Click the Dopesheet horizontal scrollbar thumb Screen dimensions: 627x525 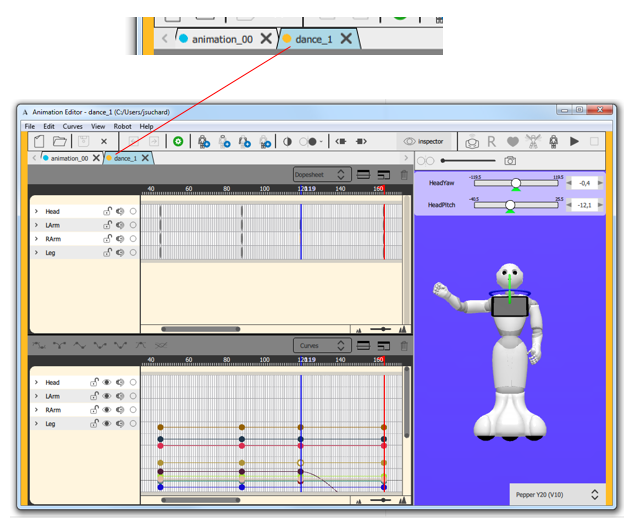click(200, 329)
